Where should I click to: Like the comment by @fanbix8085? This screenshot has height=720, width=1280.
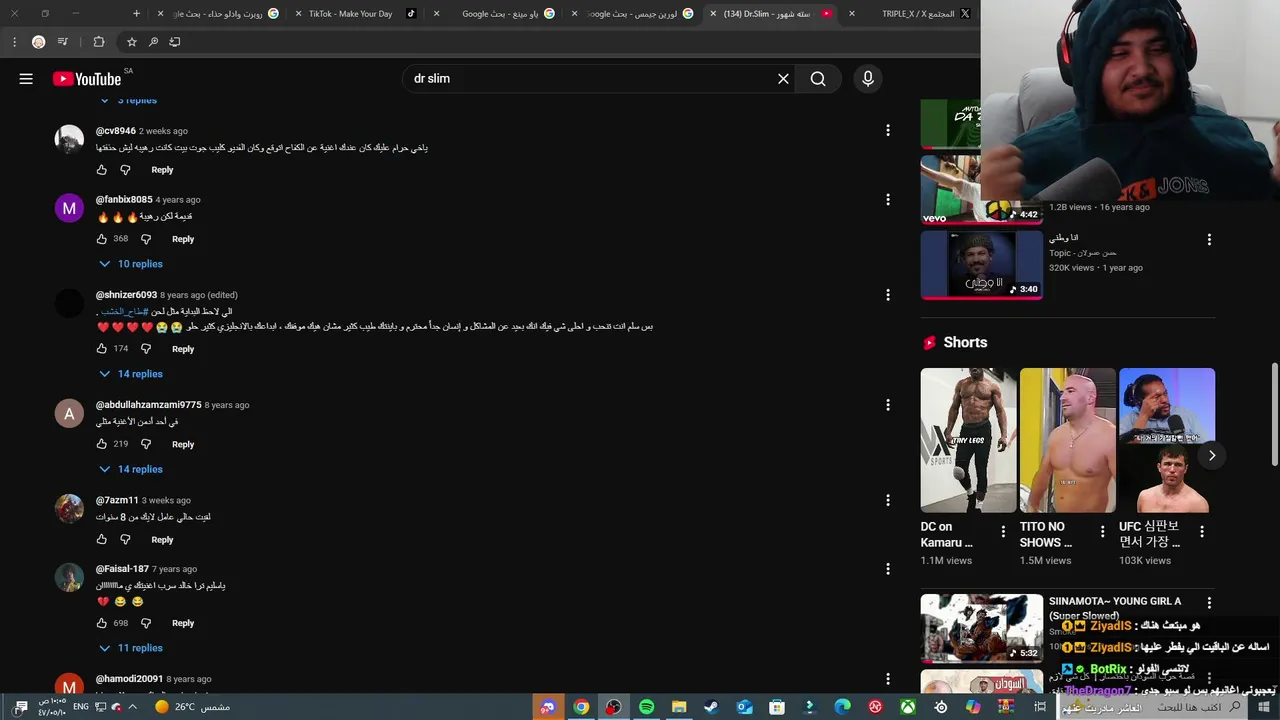[x=101, y=239]
